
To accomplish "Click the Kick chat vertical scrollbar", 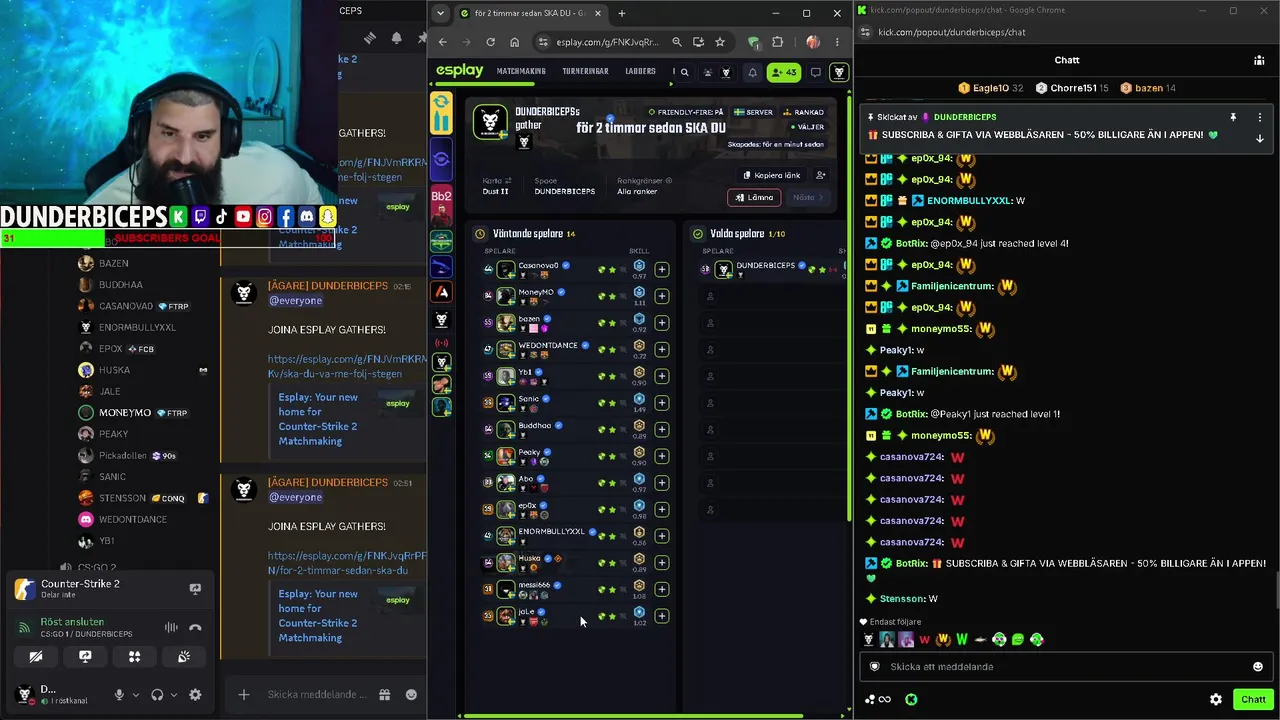I will click(1277, 589).
